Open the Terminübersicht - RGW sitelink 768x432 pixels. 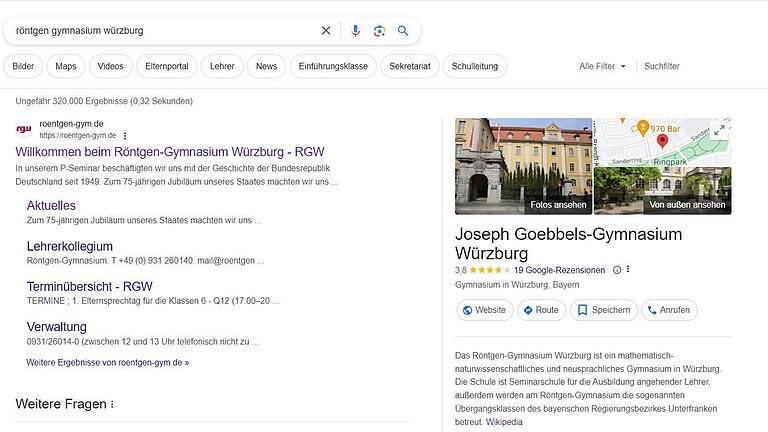90,287
